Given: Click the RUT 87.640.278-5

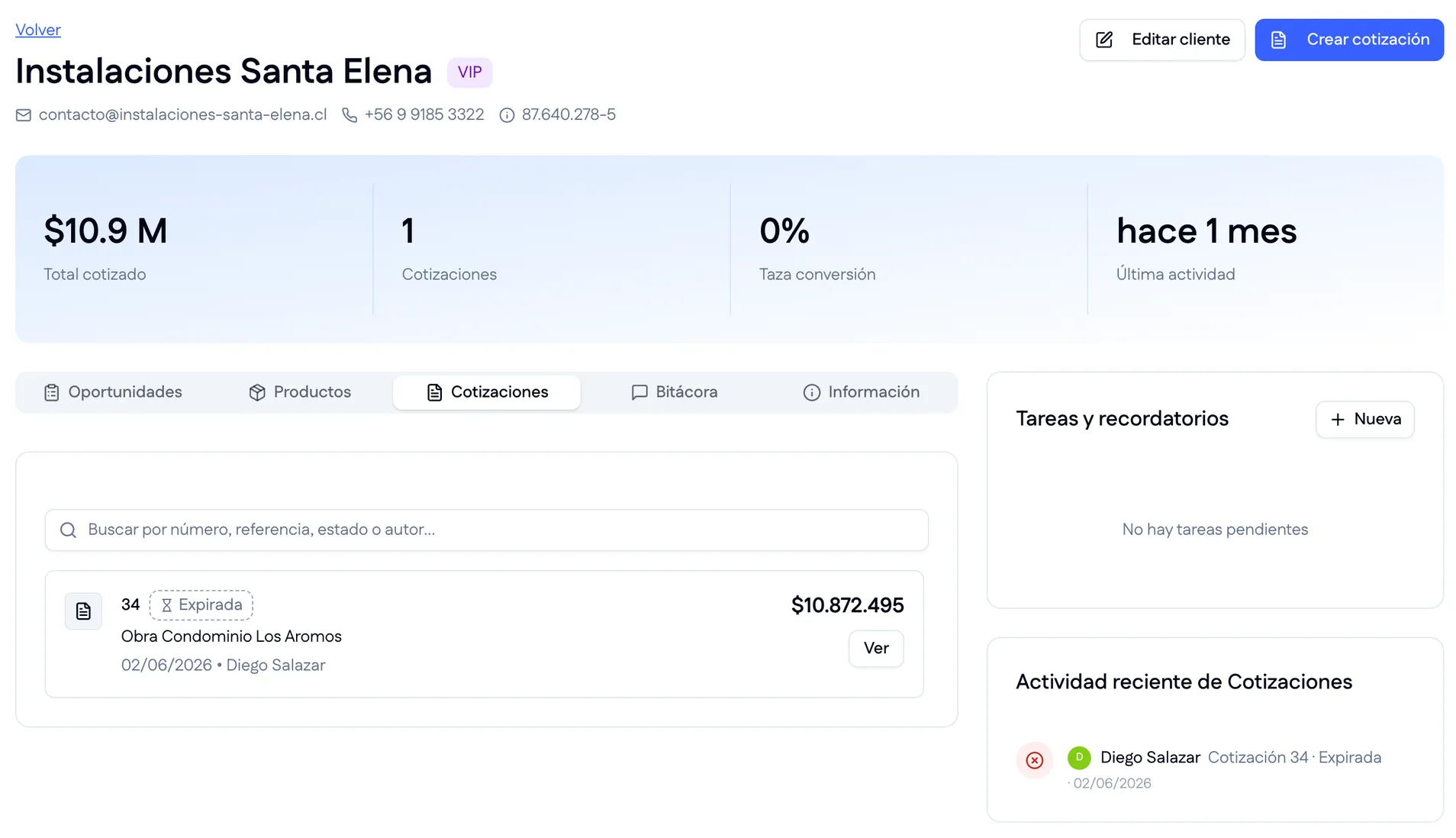Looking at the screenshot, I should tap(569, 114).
